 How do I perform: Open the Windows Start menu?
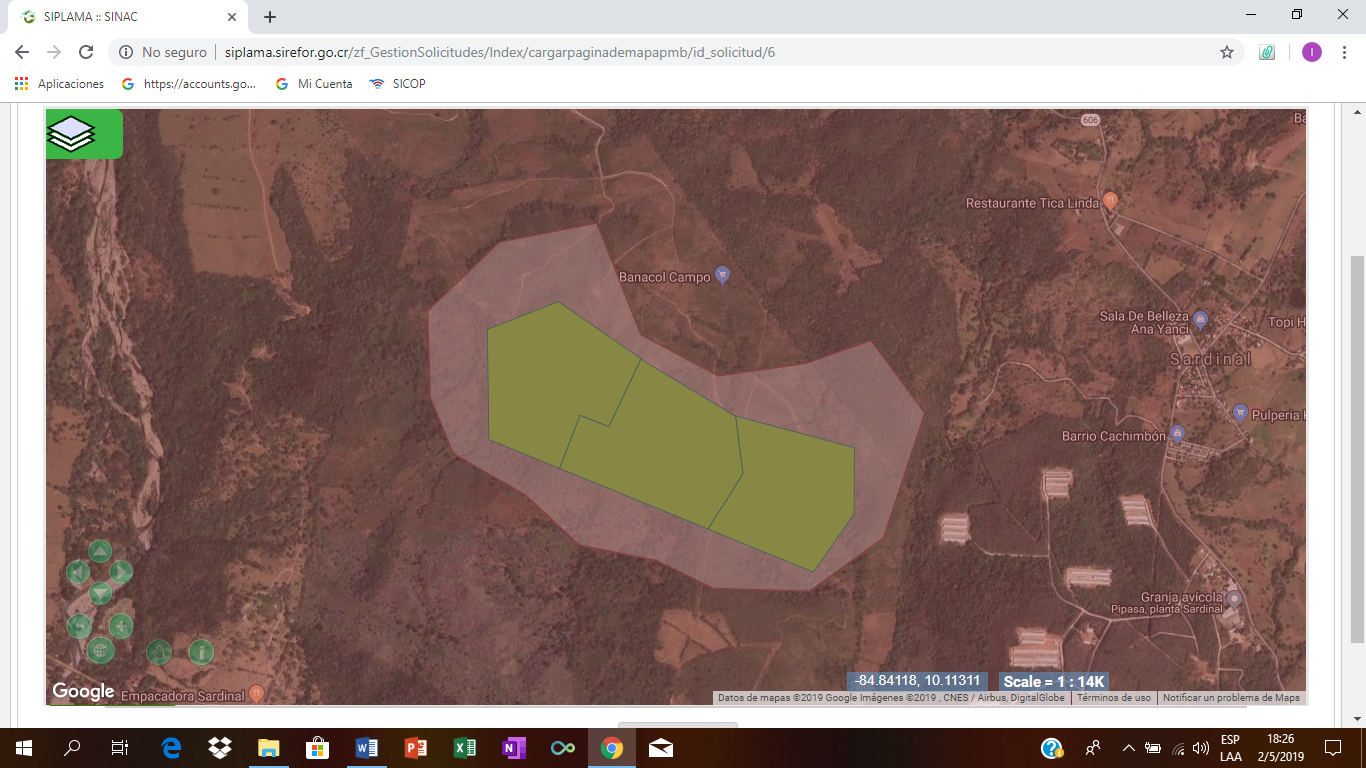pos(23,748)
